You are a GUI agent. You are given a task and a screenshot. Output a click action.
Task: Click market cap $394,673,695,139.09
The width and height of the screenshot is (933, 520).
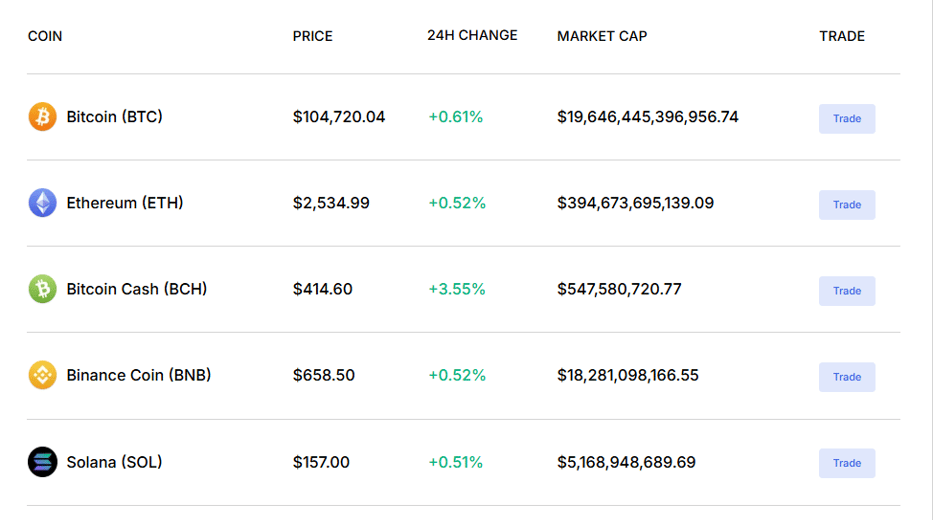click(635, 203)
